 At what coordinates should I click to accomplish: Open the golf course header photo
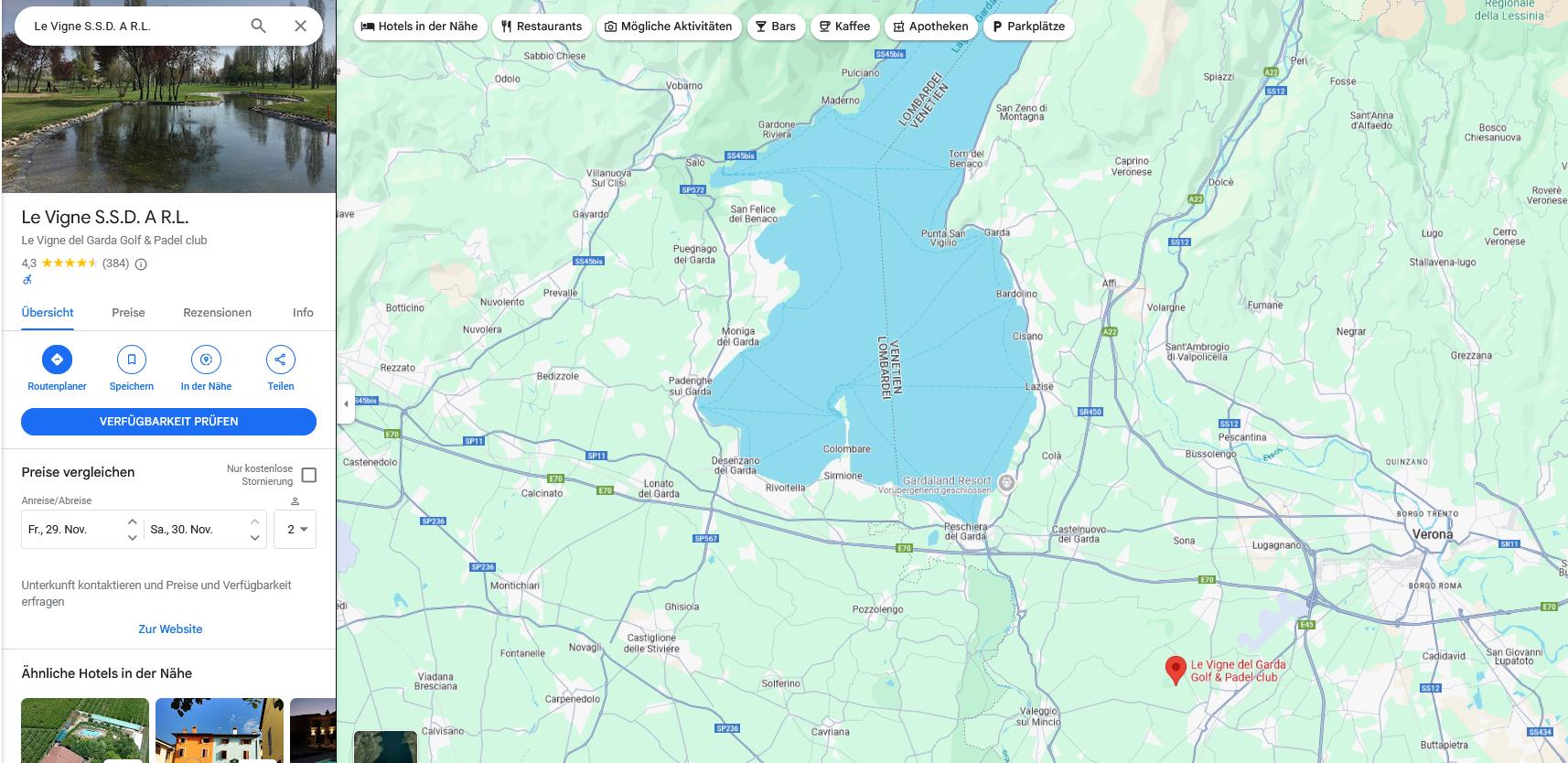(x=169, y=119)
